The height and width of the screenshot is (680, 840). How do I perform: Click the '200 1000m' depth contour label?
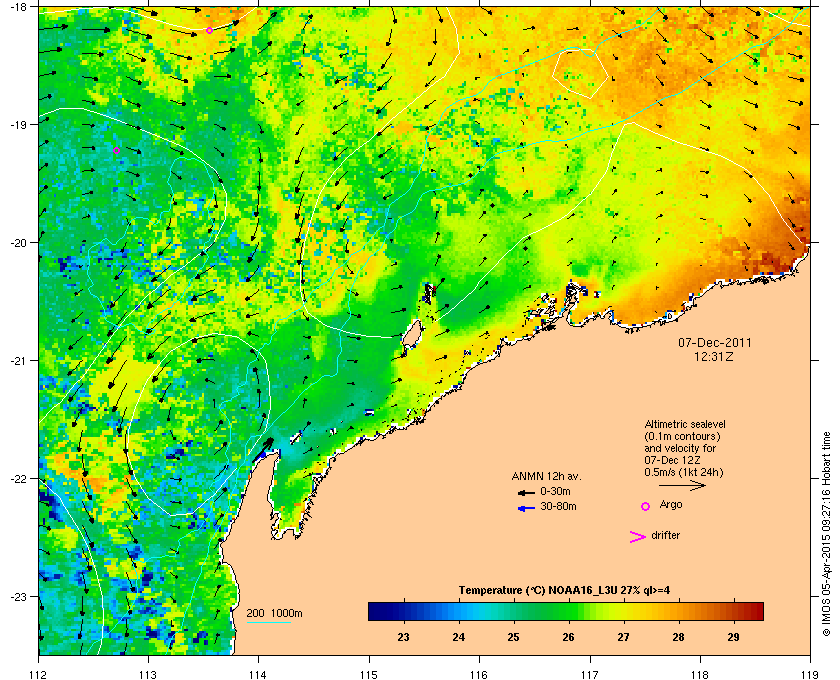pos(274,614)
